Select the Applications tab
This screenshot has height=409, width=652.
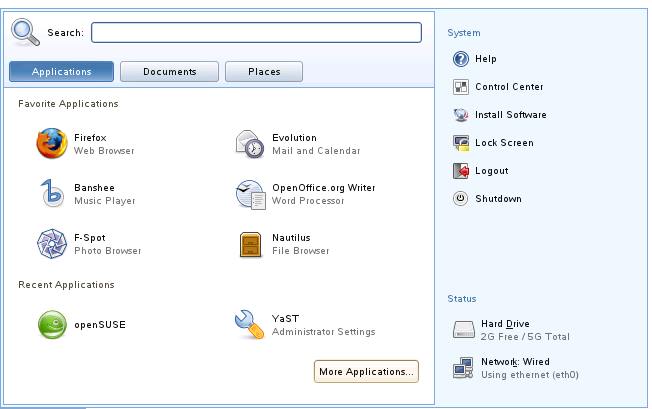62,71
